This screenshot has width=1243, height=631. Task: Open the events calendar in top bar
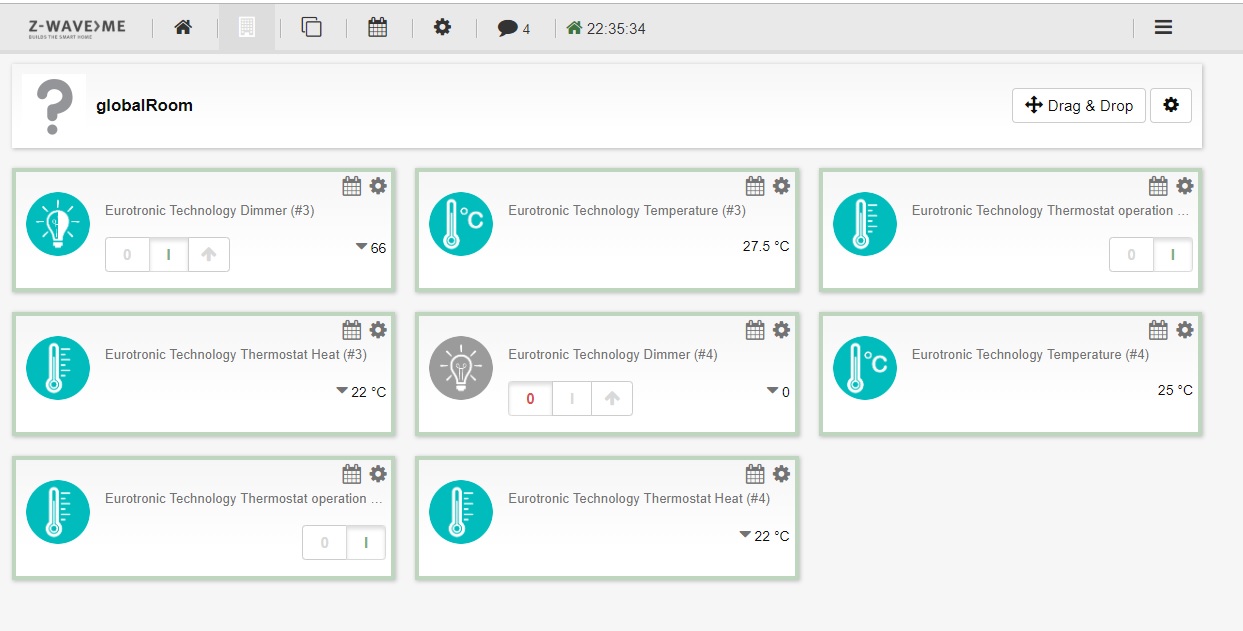pyautogui.click(x=377, y=28)
